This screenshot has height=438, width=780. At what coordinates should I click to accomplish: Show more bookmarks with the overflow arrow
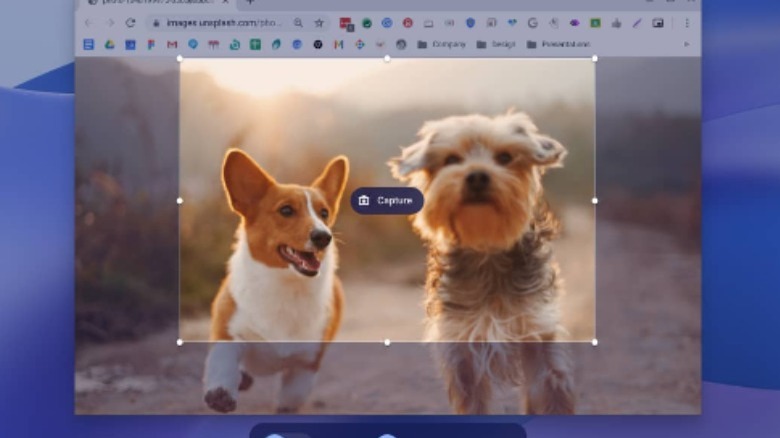[686, 44]
